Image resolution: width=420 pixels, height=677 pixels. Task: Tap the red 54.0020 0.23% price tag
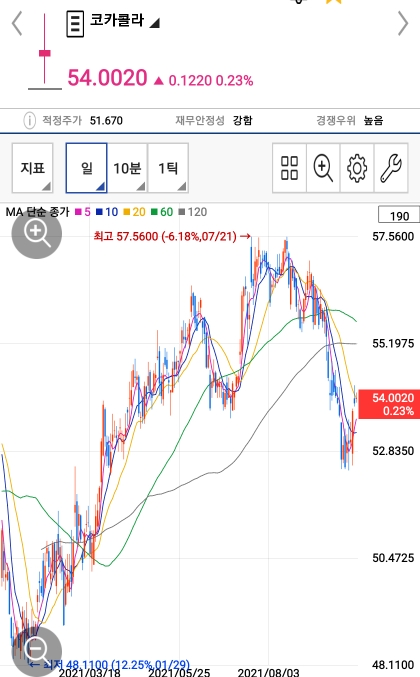(x=389, y=404)
